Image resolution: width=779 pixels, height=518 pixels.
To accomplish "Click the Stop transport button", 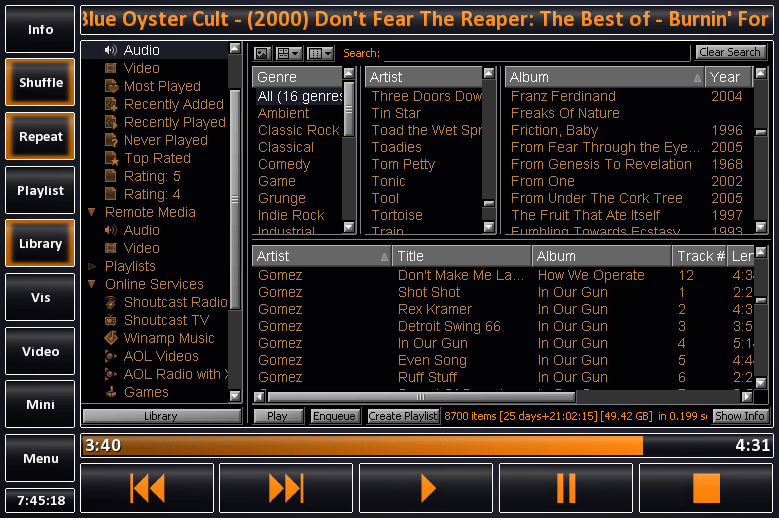I will [x=706, y=488].
